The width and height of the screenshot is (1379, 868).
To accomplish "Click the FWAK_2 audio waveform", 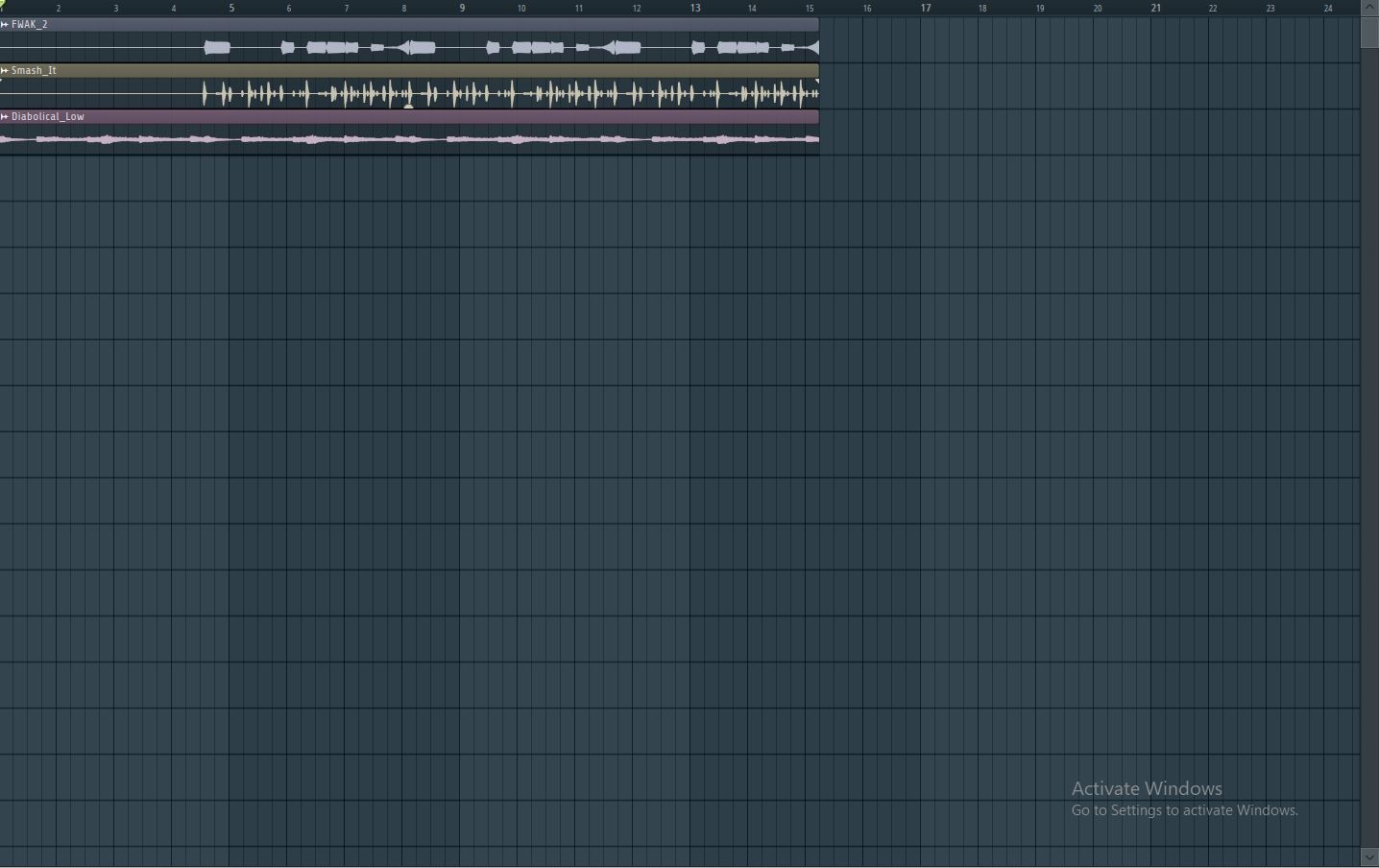I will (409, 47).
